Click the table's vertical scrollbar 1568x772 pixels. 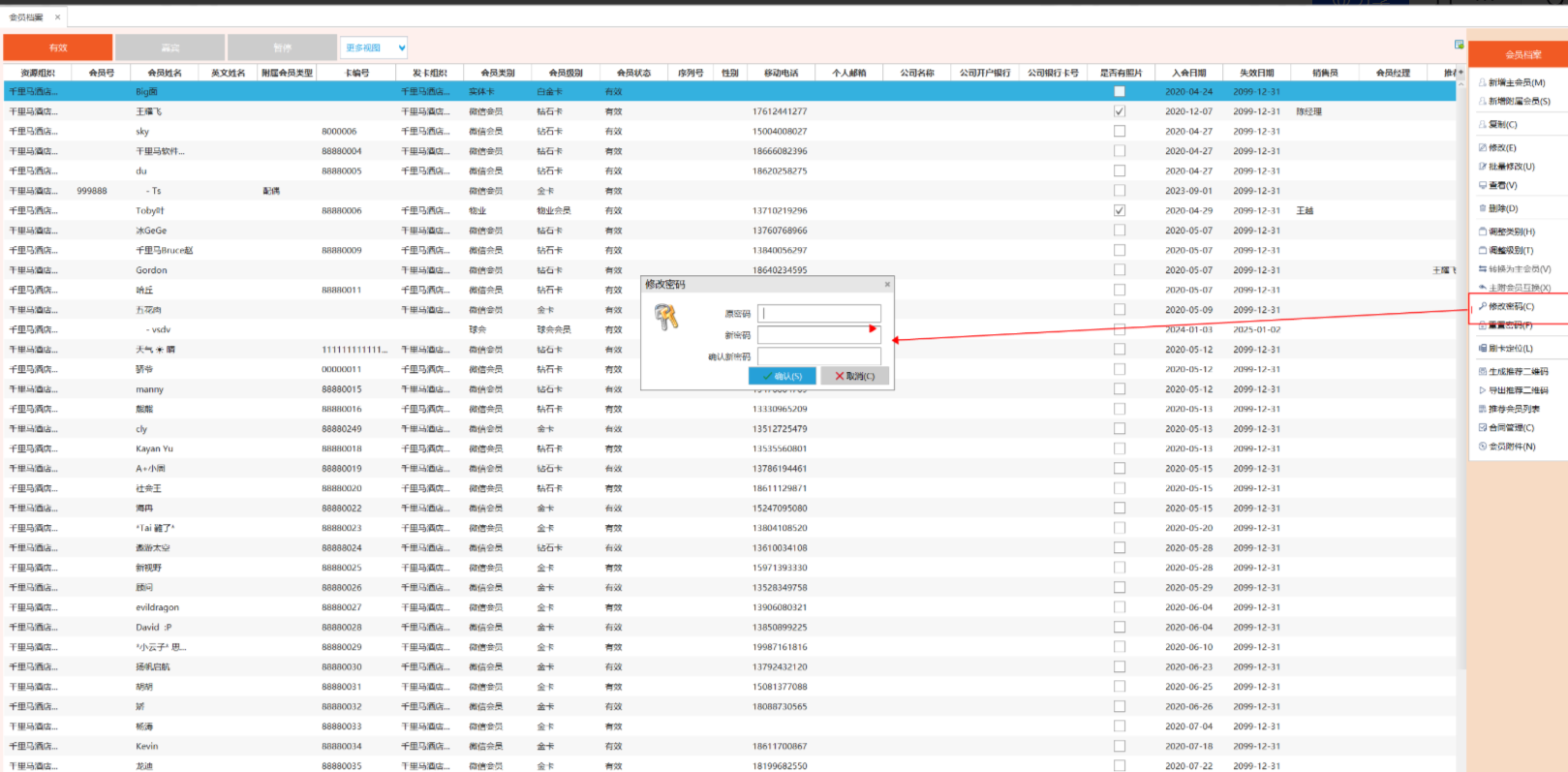(x=1460, y=387)
